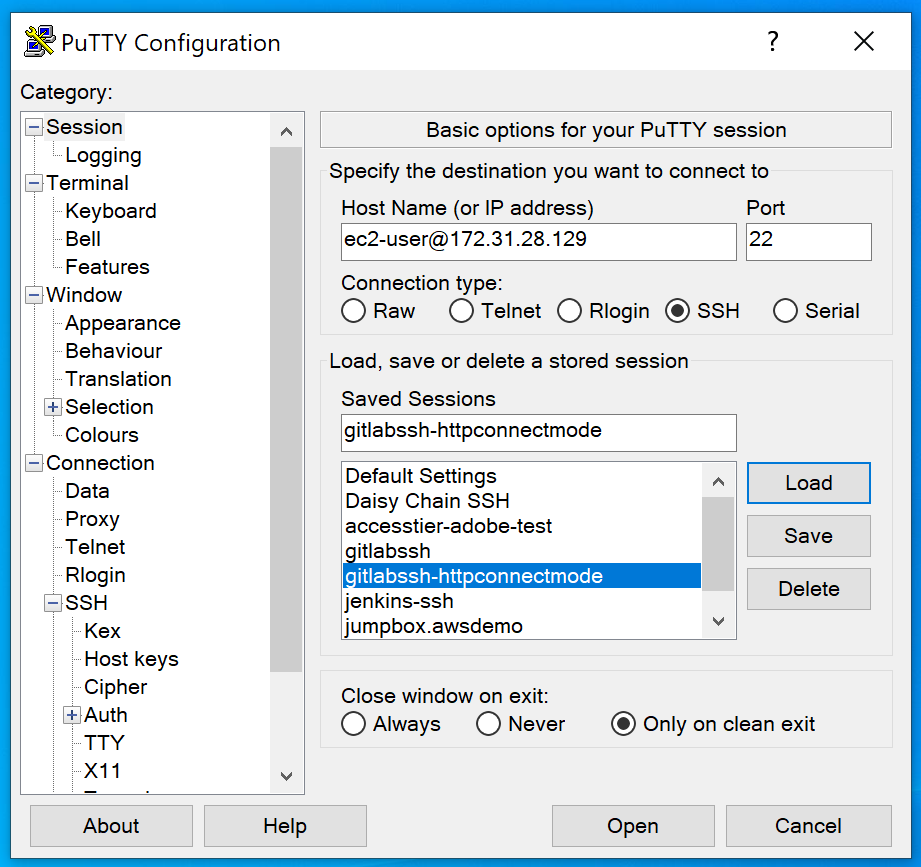Open the Translation category

pyautogui.click(x=118, y=379)
